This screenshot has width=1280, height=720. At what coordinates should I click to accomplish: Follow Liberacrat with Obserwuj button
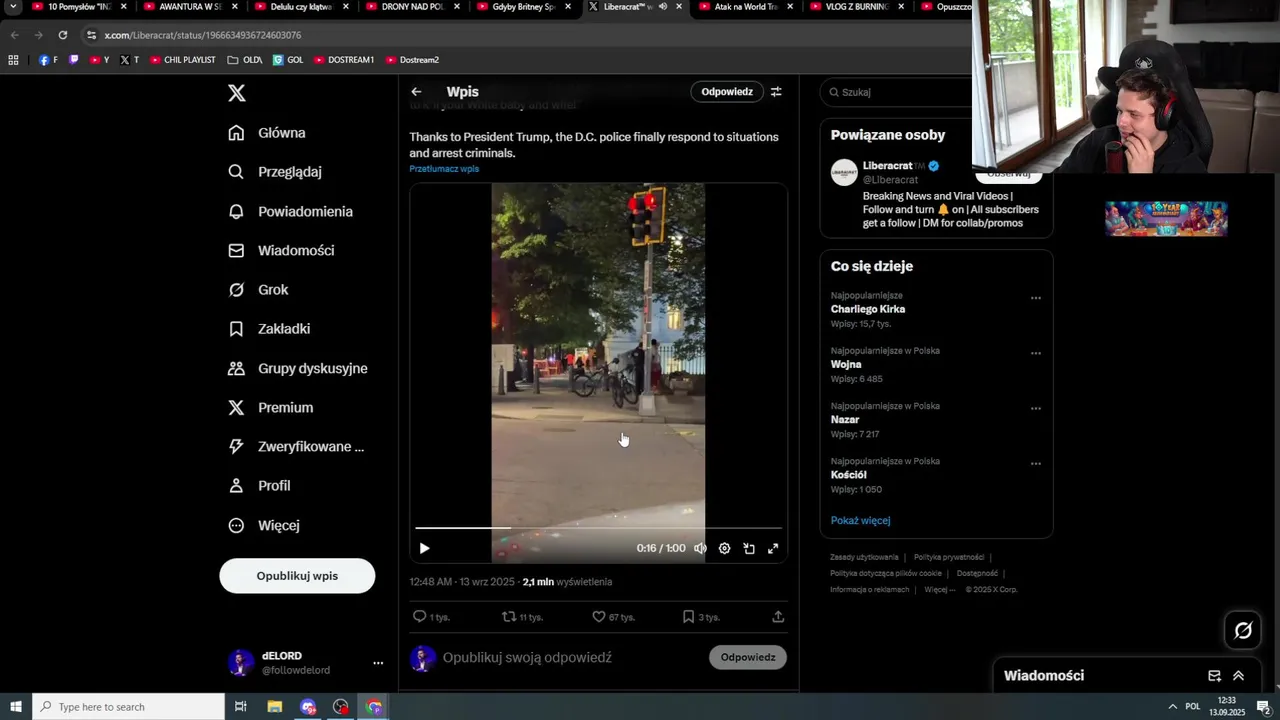[x=1009, y=175]
